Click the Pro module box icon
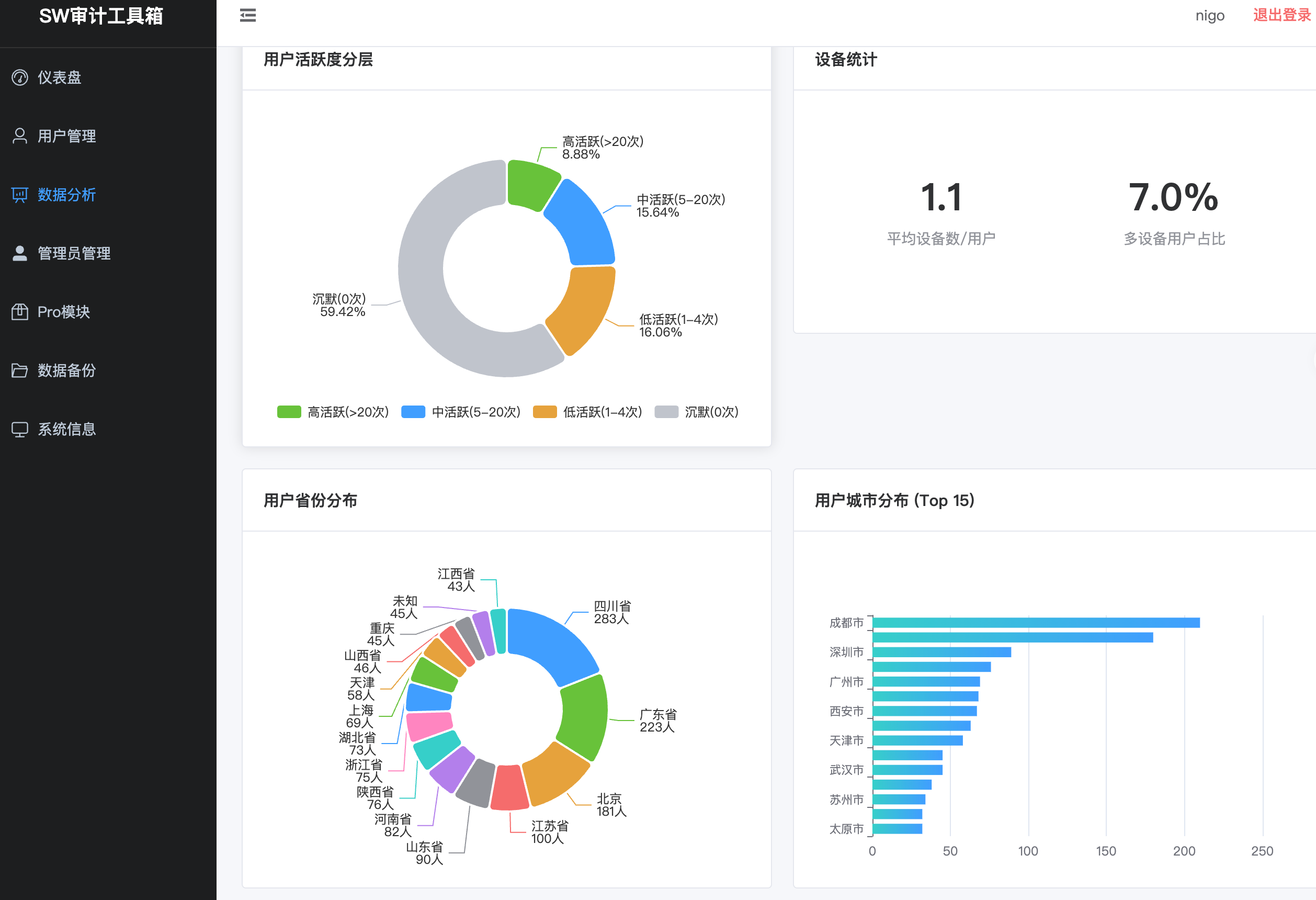This screenshot has width=1316, height=900. pos(20,311)
